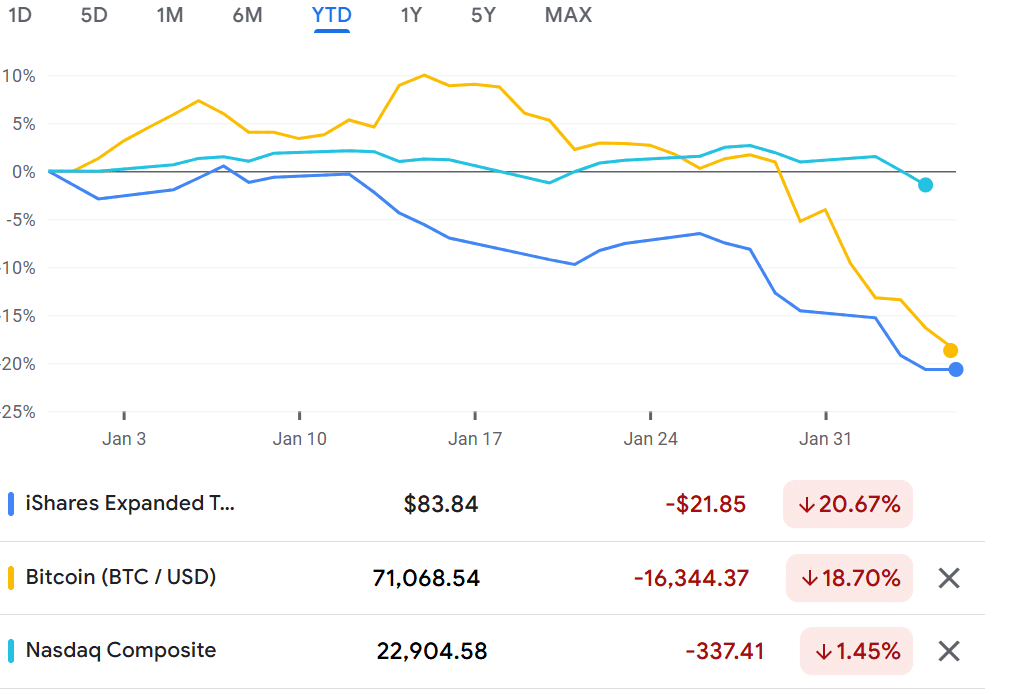Image resolution: width=1014 pixels, height=694 pixels.
Task: Show the 1M chart range
Action: 170,15
